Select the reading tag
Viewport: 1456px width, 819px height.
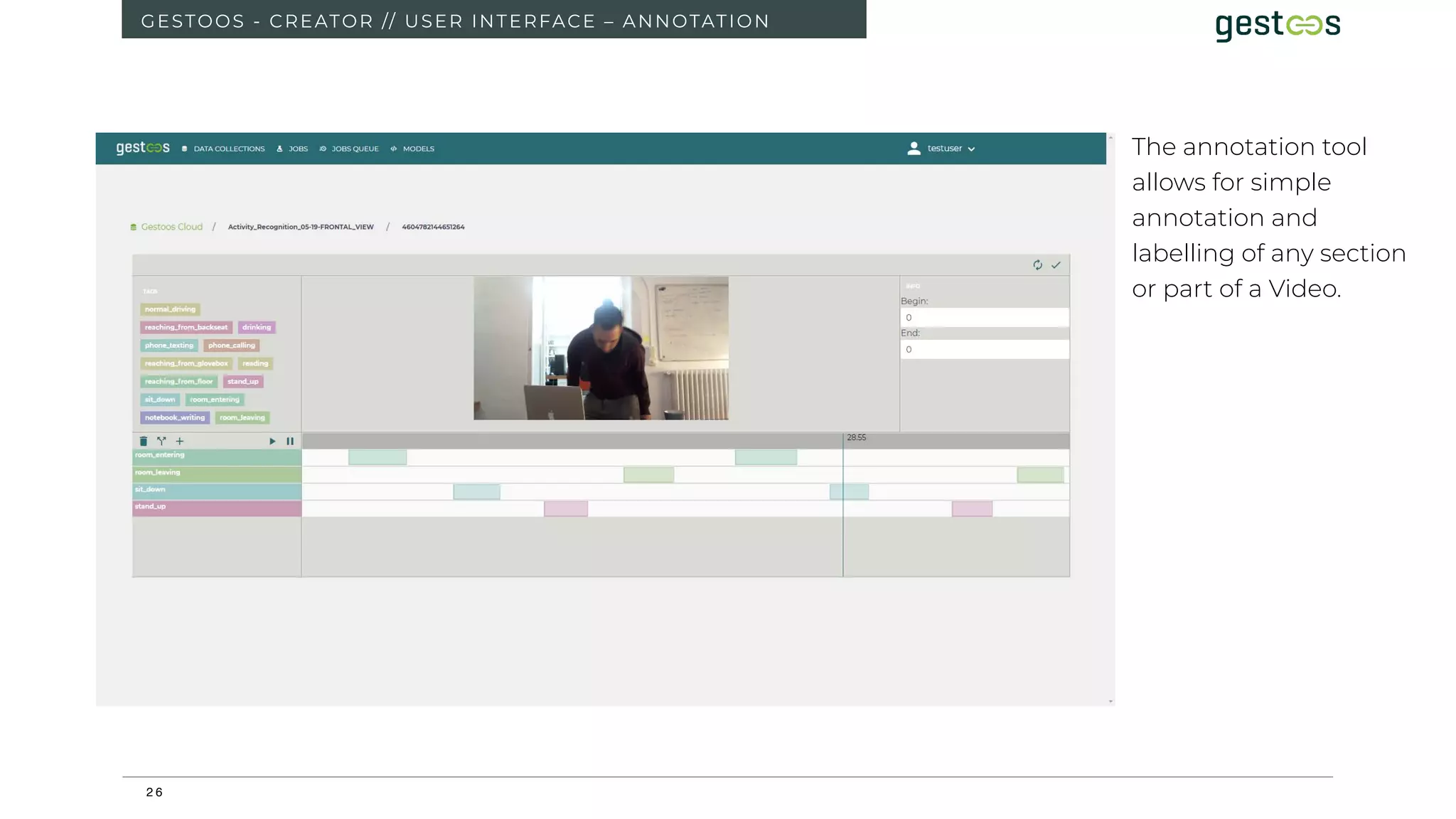click(x=255, y=363)
